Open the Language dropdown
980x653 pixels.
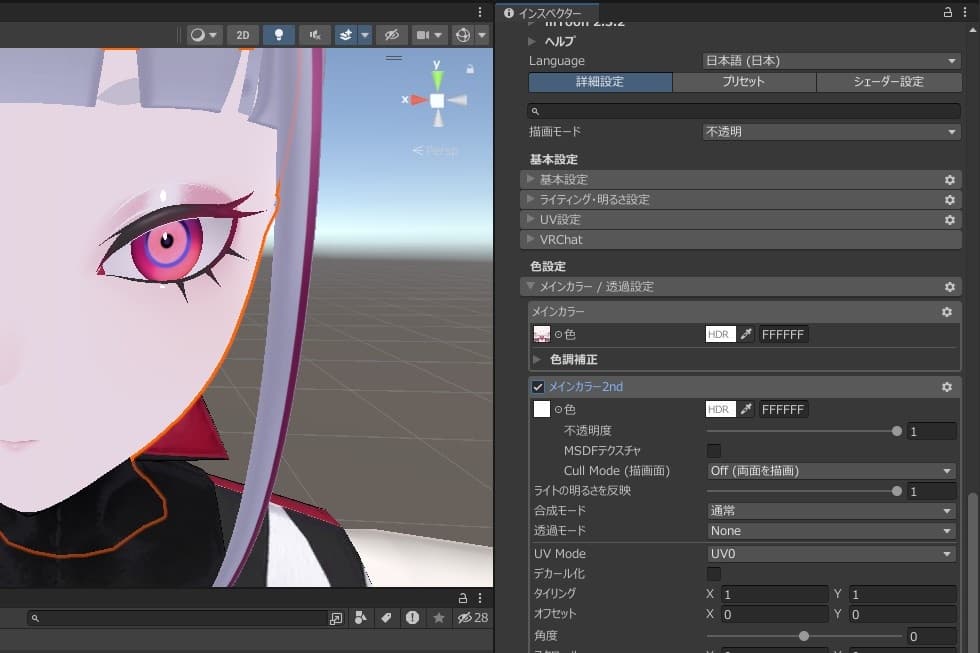[x=831, y=61]
